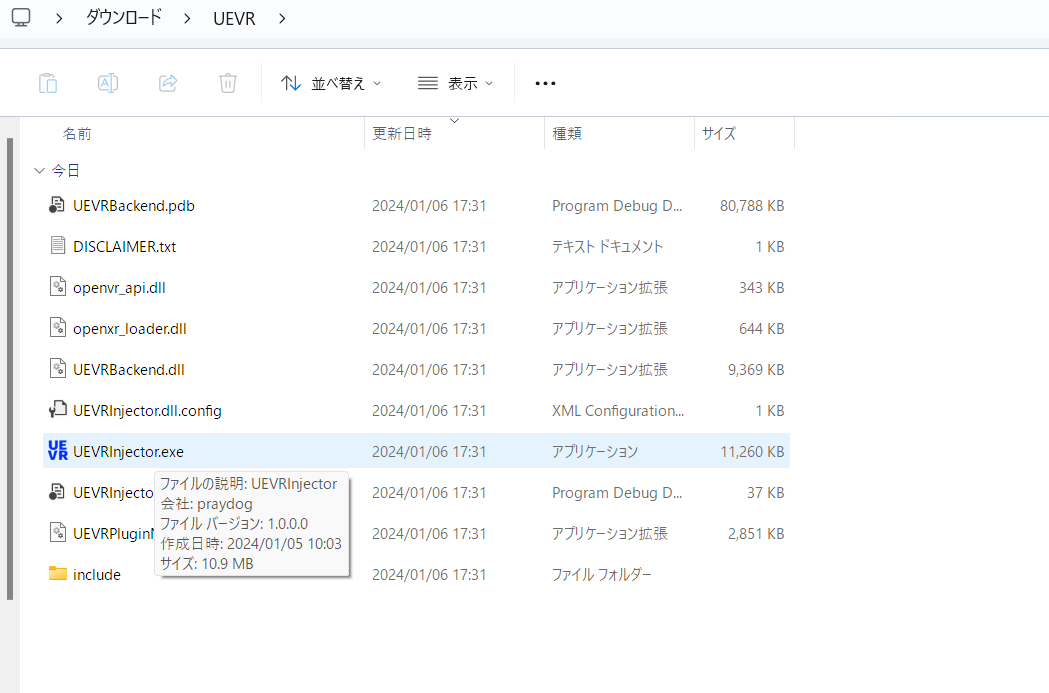Image resolution: width=1049 pixels, height=693 pixels.
Task: Expand breadcrumb chevron after UEVR
Action: pyautogui.click(x=282, y=19)
